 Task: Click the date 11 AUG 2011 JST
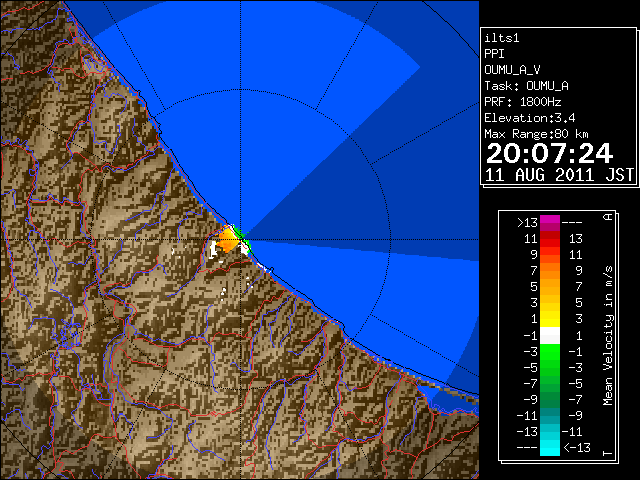point(559,175)
